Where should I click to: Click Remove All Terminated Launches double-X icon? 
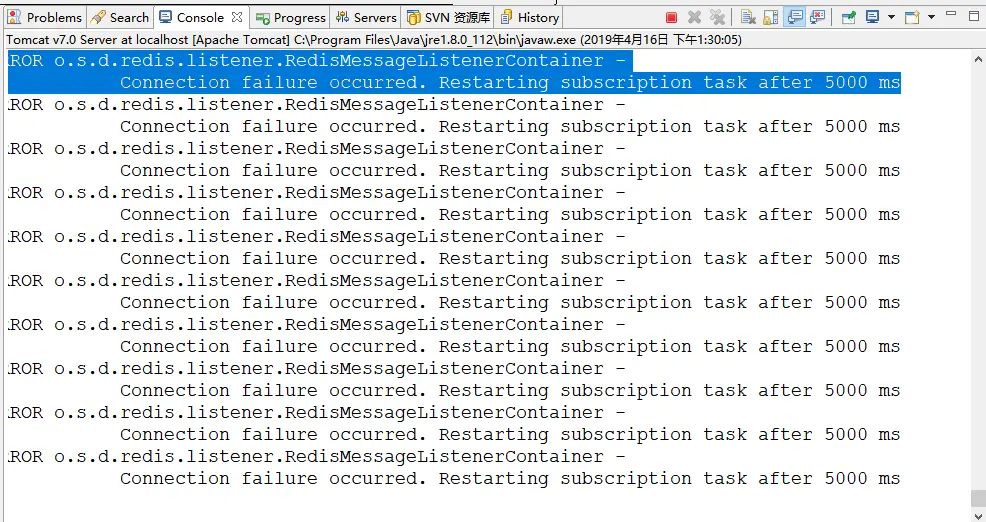point(717,18)
